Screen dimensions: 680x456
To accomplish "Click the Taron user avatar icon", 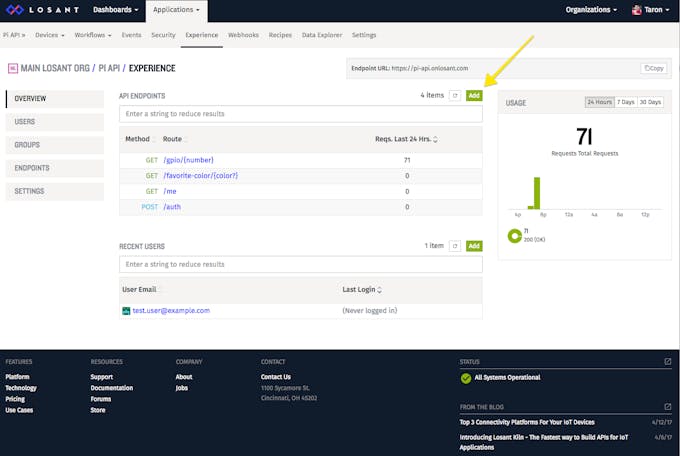I will coord(637,10).
